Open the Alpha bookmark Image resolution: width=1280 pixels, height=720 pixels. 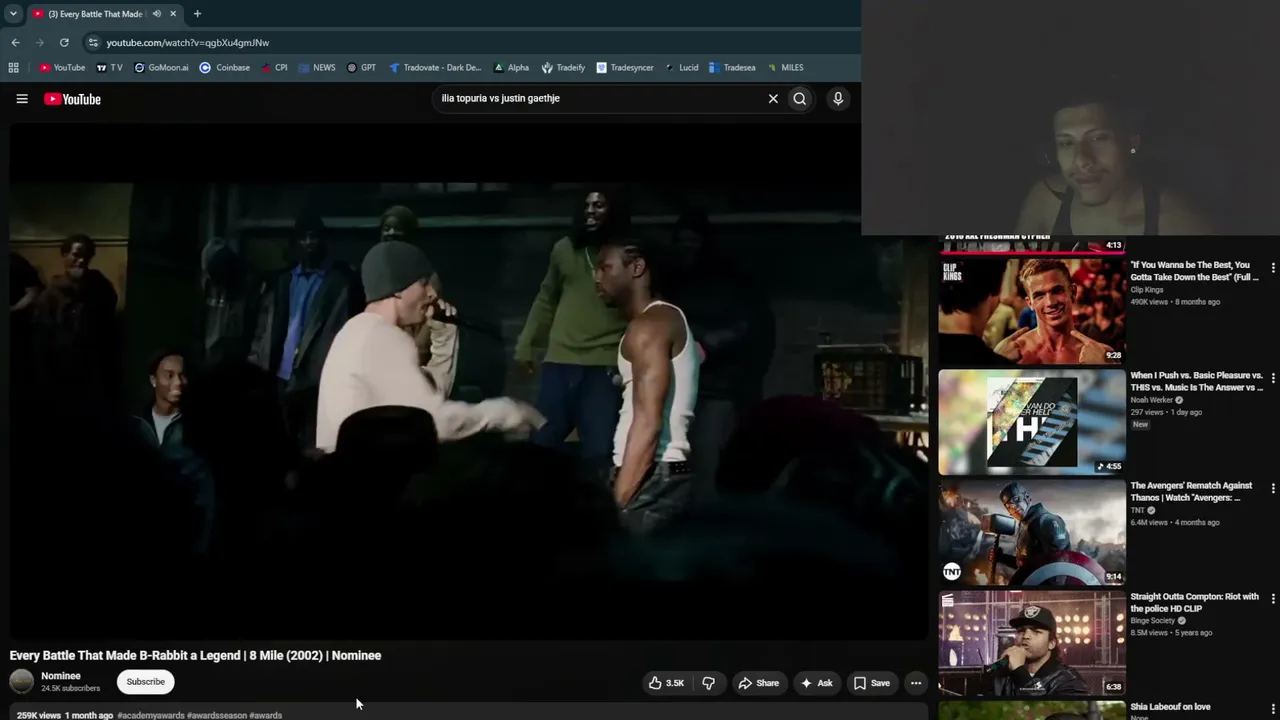pyautogui.click(x=511, y=68)
